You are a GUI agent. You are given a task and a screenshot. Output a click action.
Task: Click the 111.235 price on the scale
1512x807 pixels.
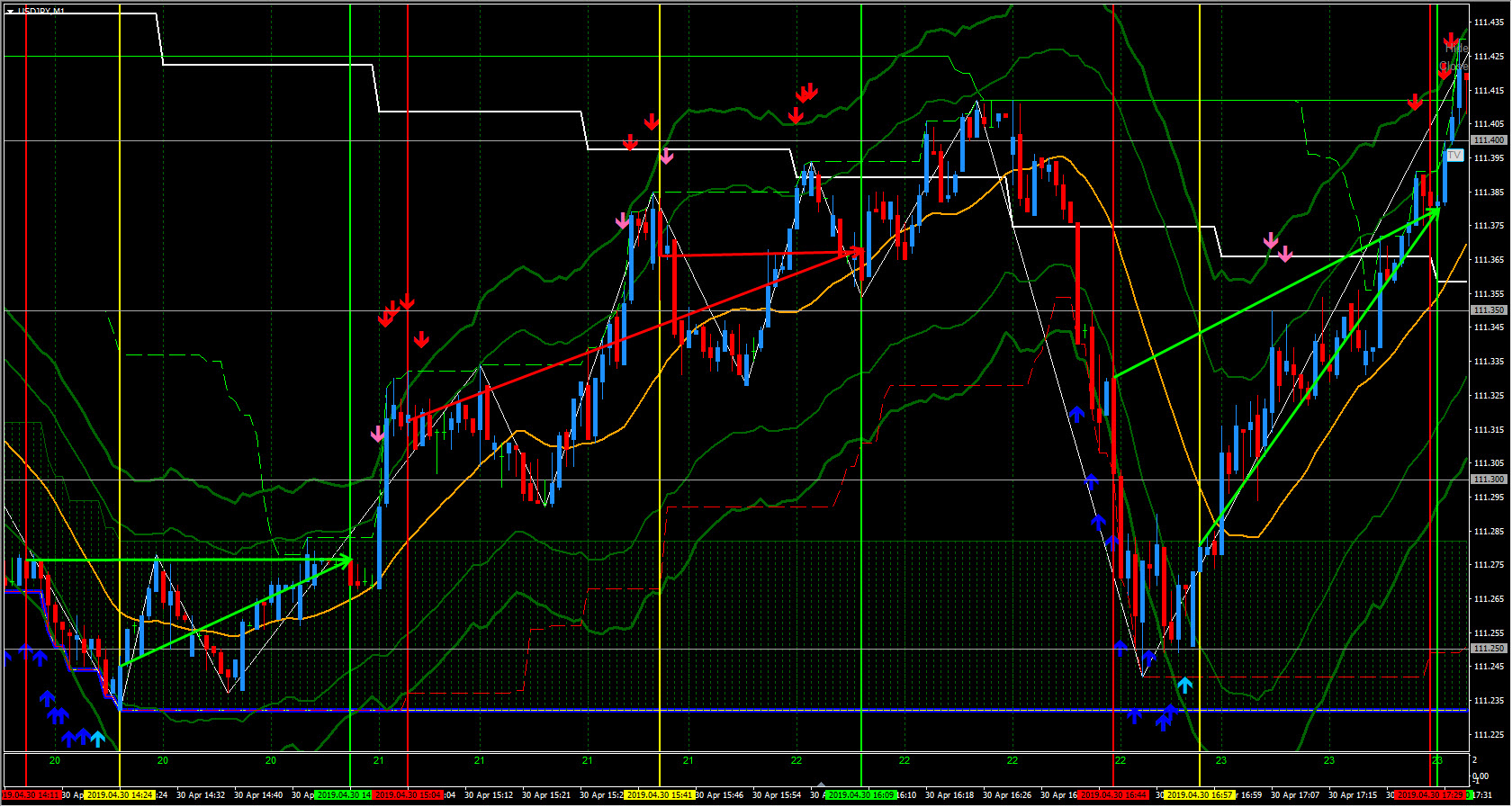pos(1489,701)
